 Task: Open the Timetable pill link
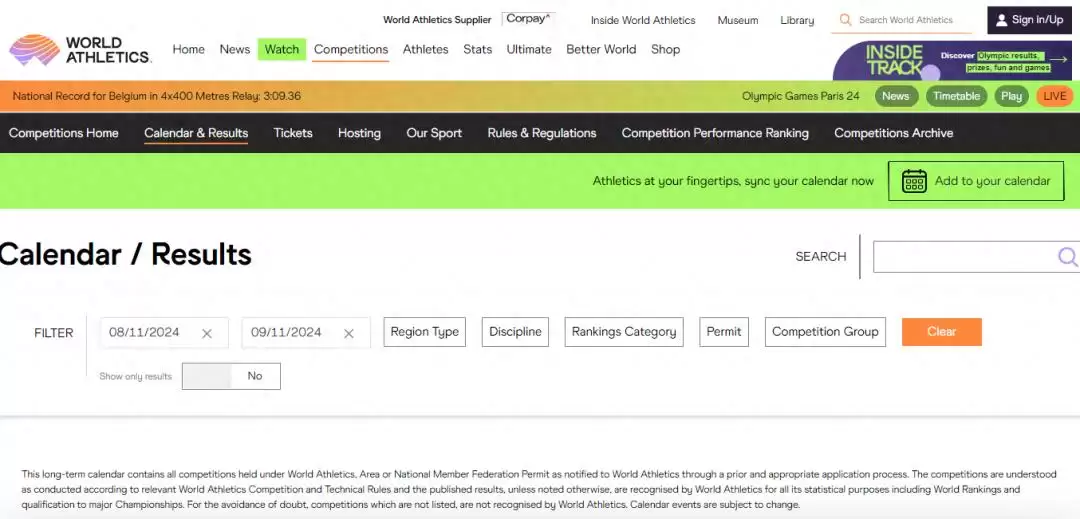pos(957,96)
